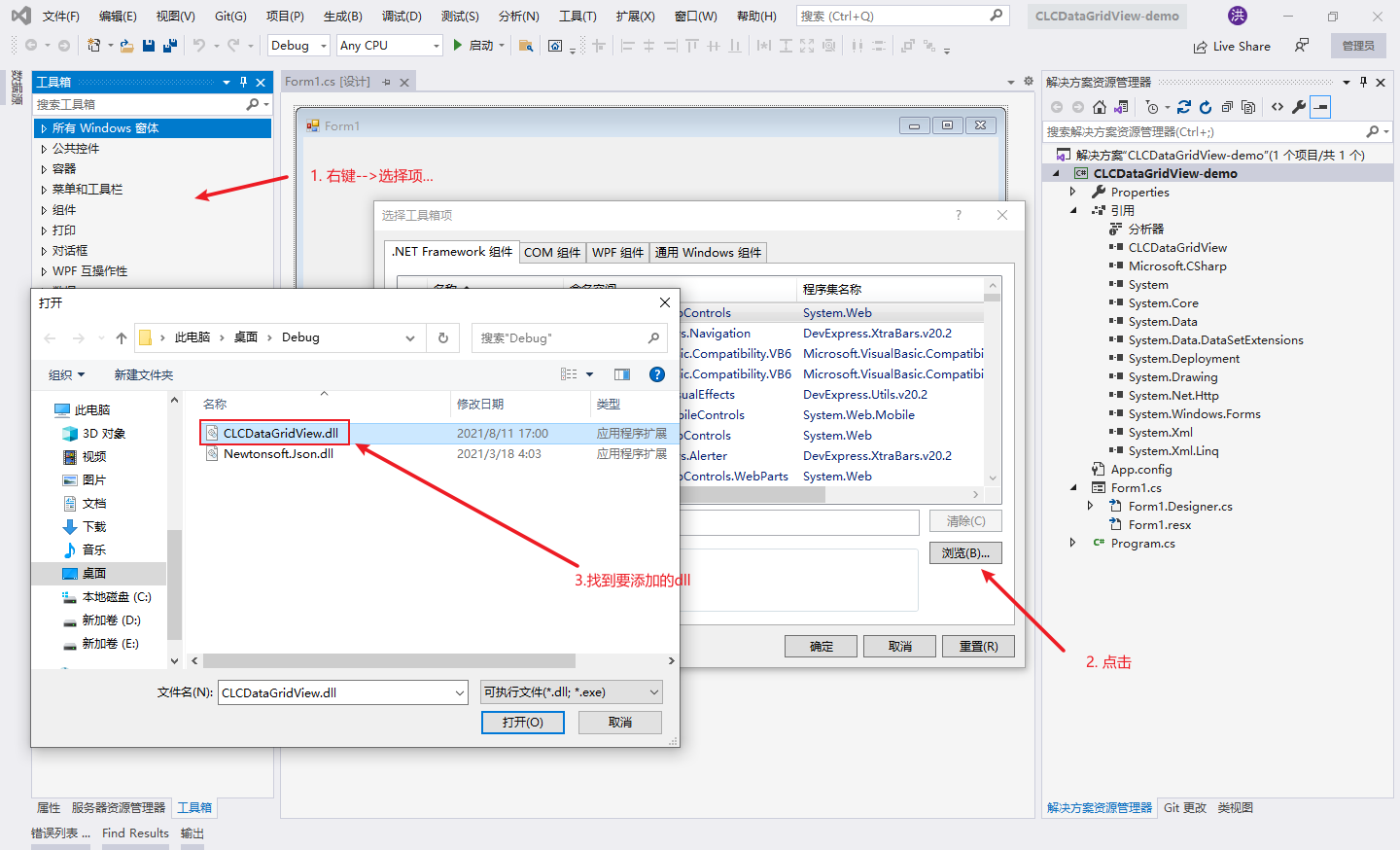Open the file name combo box dropdown
This screenshot has width=1400, height=850.
coord(460,692)
